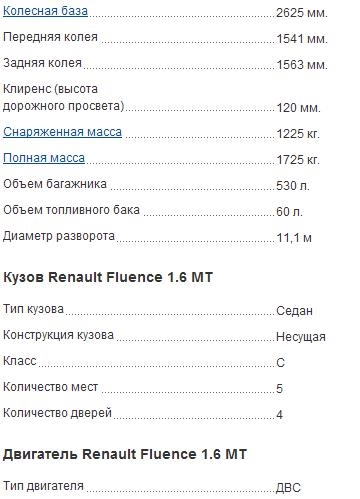Screen dimensions: 360x499
Task: Click the Количество дверей label
Action: (x=57, y=413)
